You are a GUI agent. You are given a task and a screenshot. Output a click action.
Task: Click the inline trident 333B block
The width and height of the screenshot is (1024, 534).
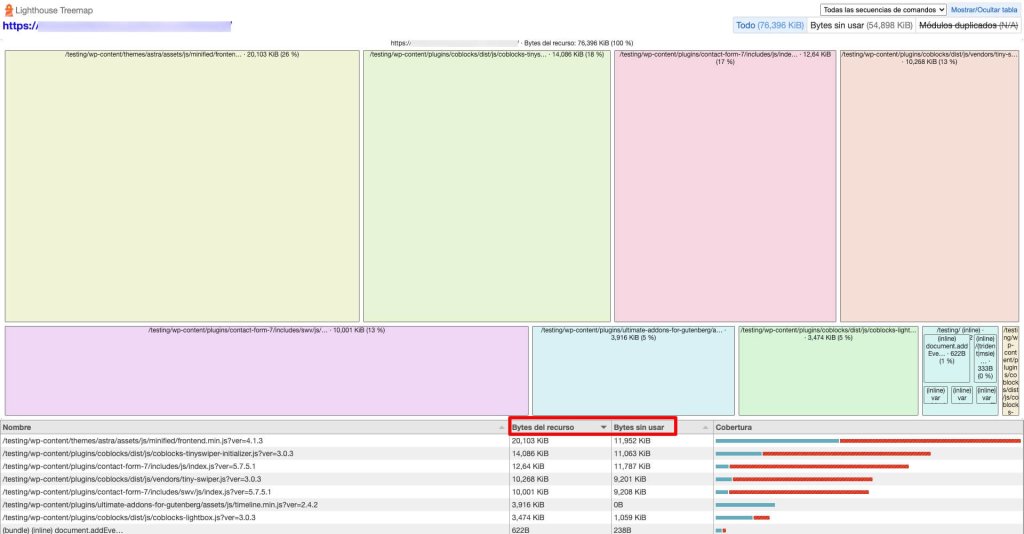[985, 358]
